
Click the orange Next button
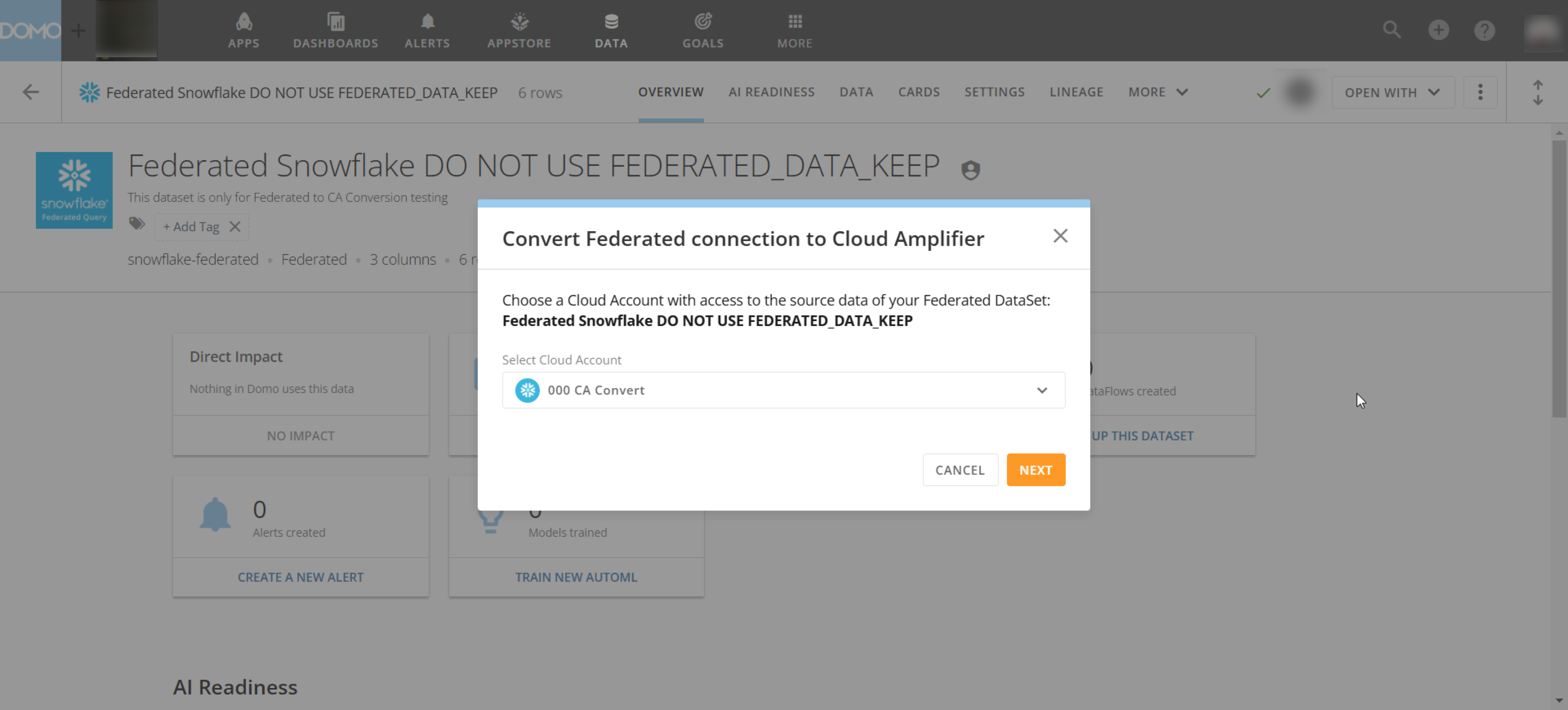(x=1036, y=469)
